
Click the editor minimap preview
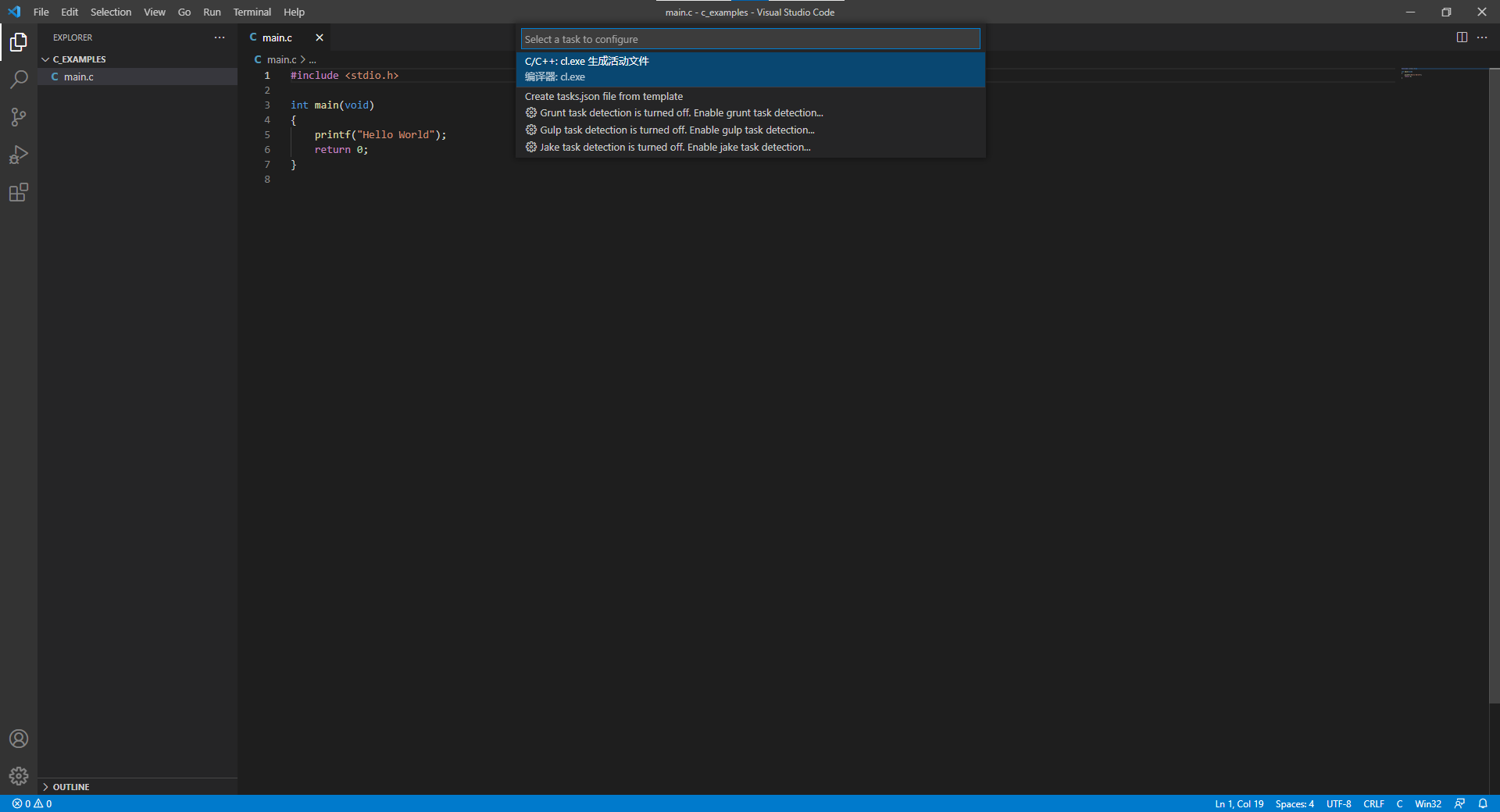pos(1412,74)
